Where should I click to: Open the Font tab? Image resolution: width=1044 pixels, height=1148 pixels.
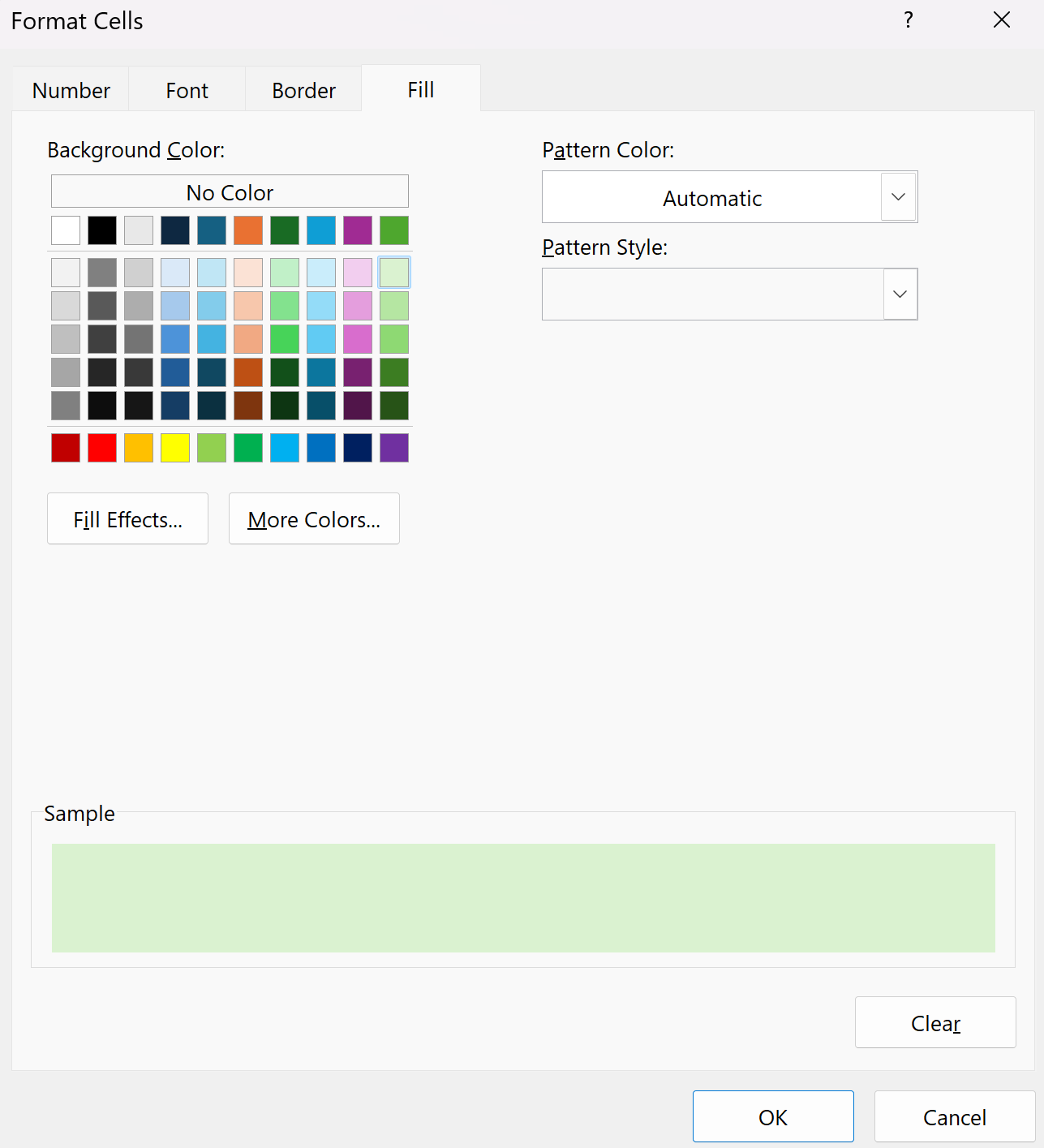(x=187, y=90)
